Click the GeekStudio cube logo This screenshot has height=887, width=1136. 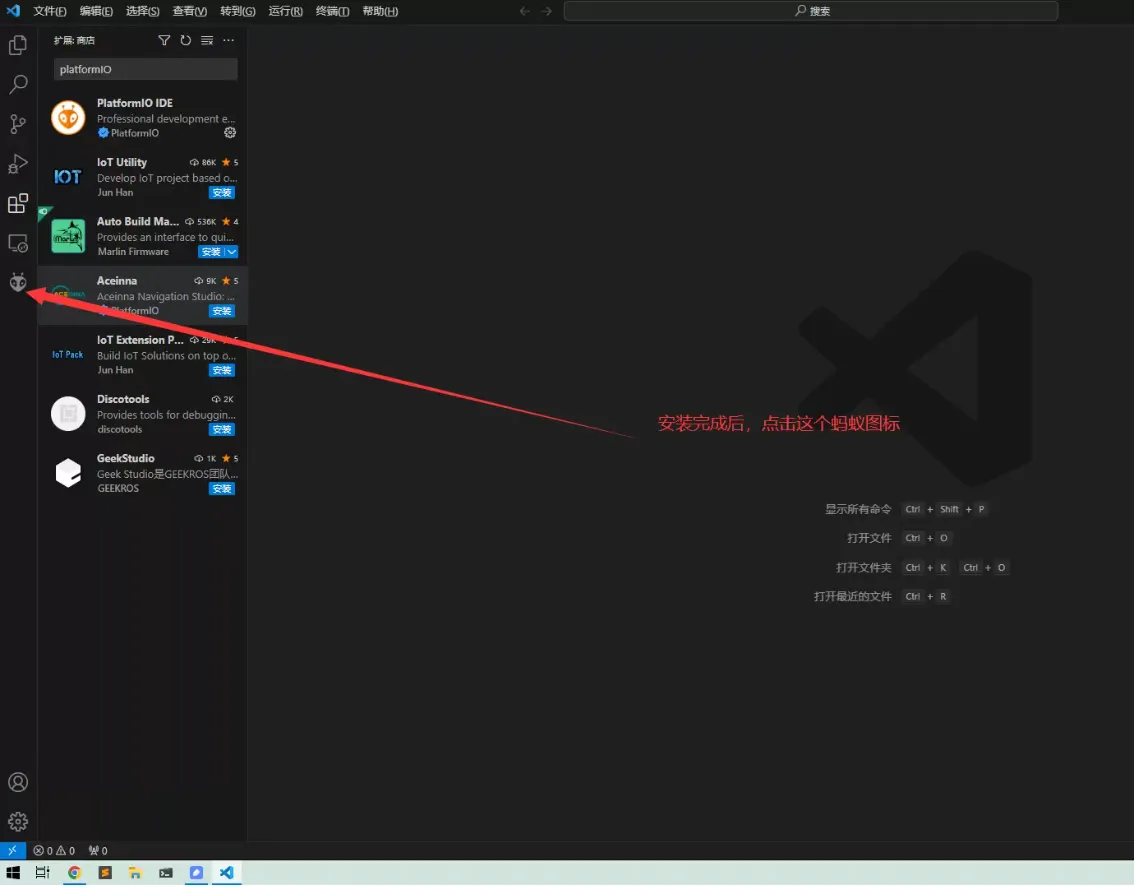point(68,473)
